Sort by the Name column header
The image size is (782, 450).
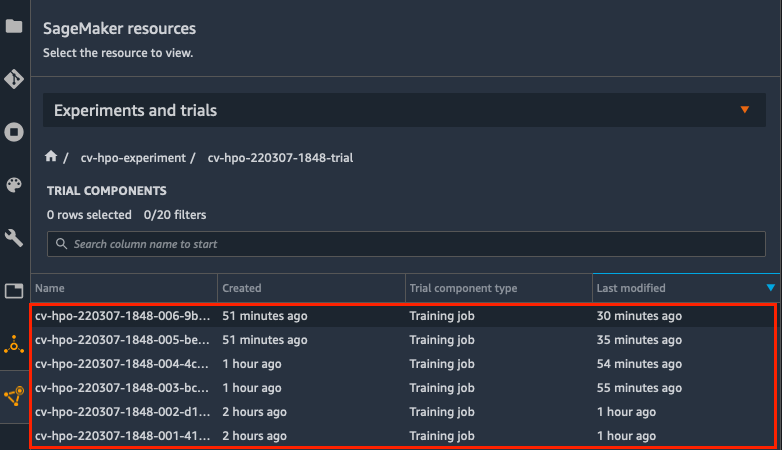click(124, 288)
